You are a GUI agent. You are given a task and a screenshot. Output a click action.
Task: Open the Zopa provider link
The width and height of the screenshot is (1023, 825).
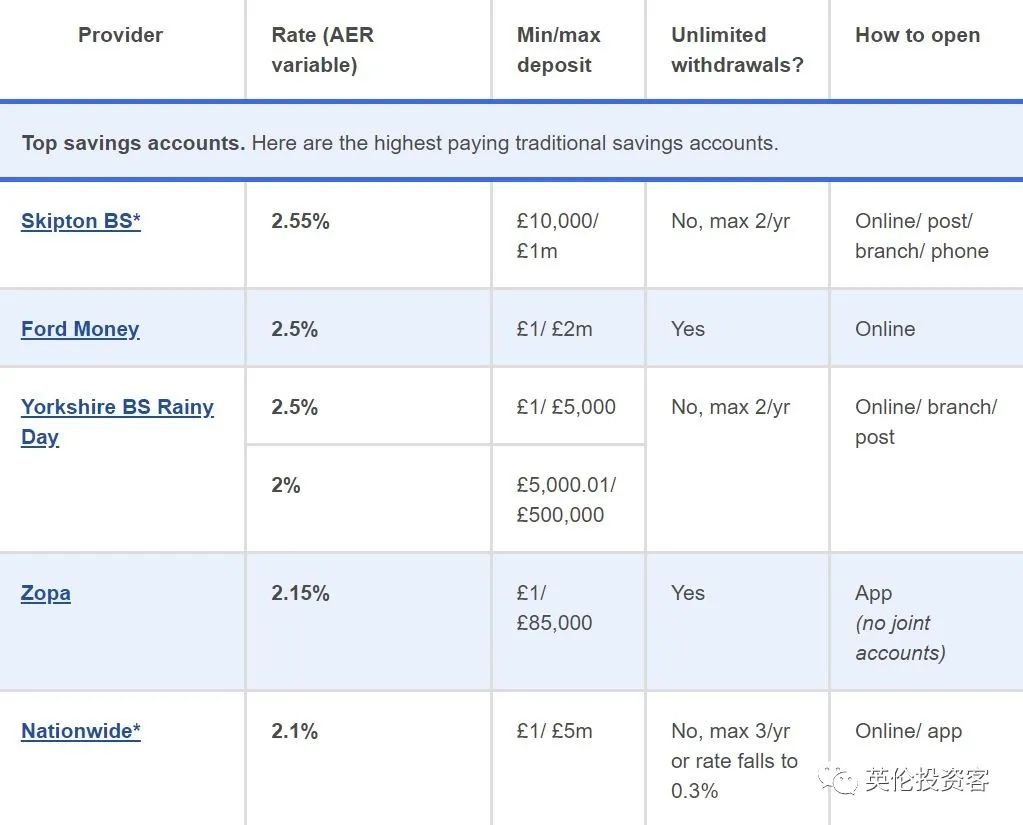pos(46,593)
